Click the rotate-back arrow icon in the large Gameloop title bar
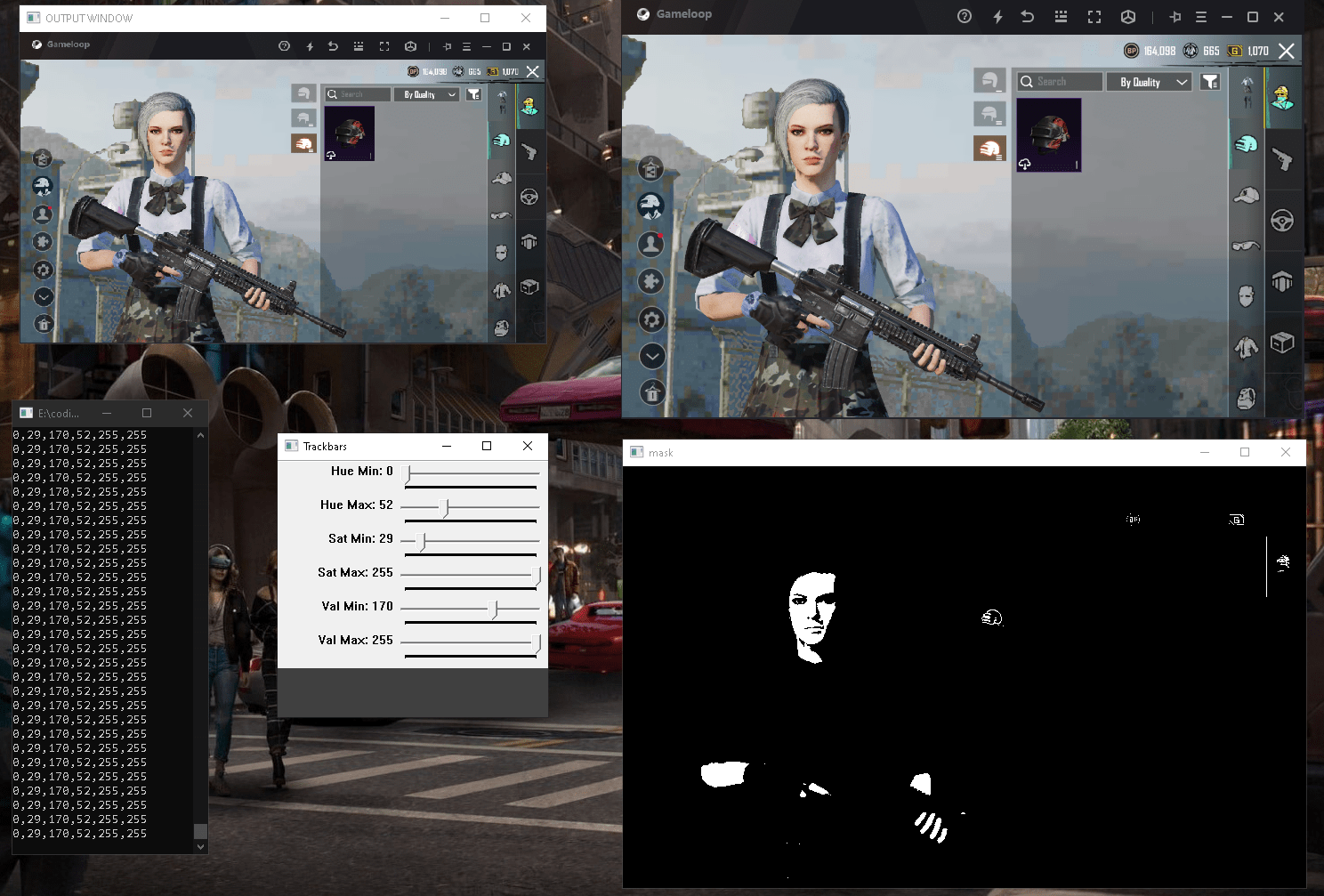 point(1028,16)
